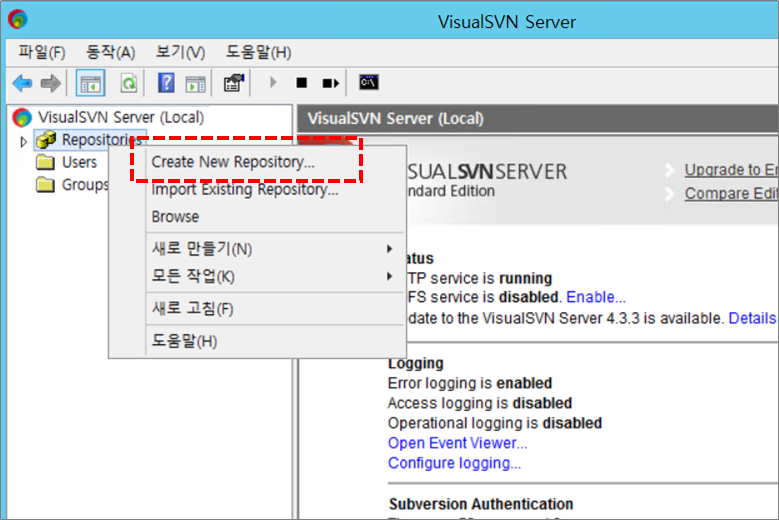Open the Details update link
Image resolution: width=779 pixels, height=520 pixels.
[x=752, y=318]
